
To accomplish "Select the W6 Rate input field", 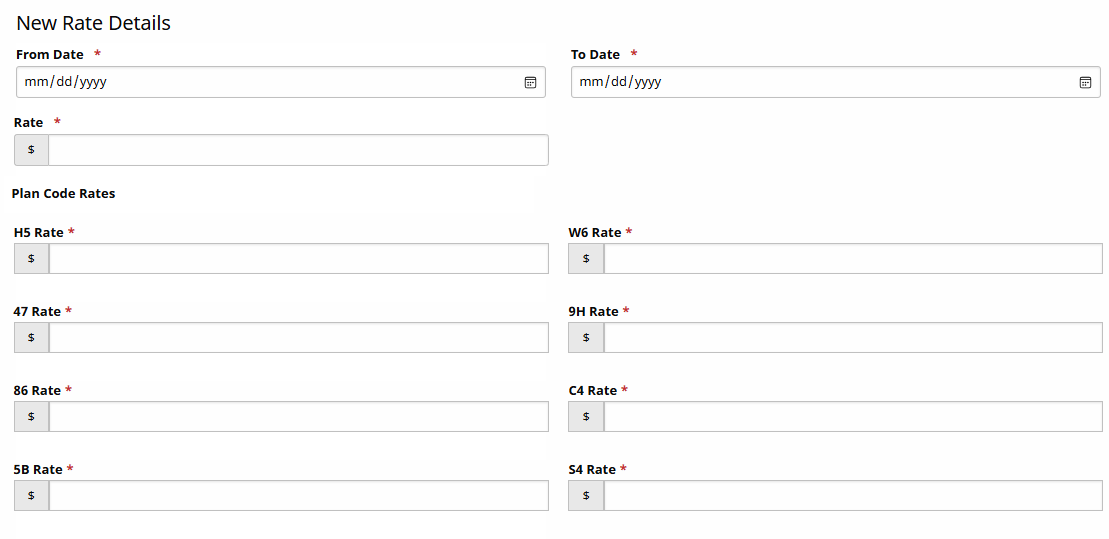I will coord(853,258).
